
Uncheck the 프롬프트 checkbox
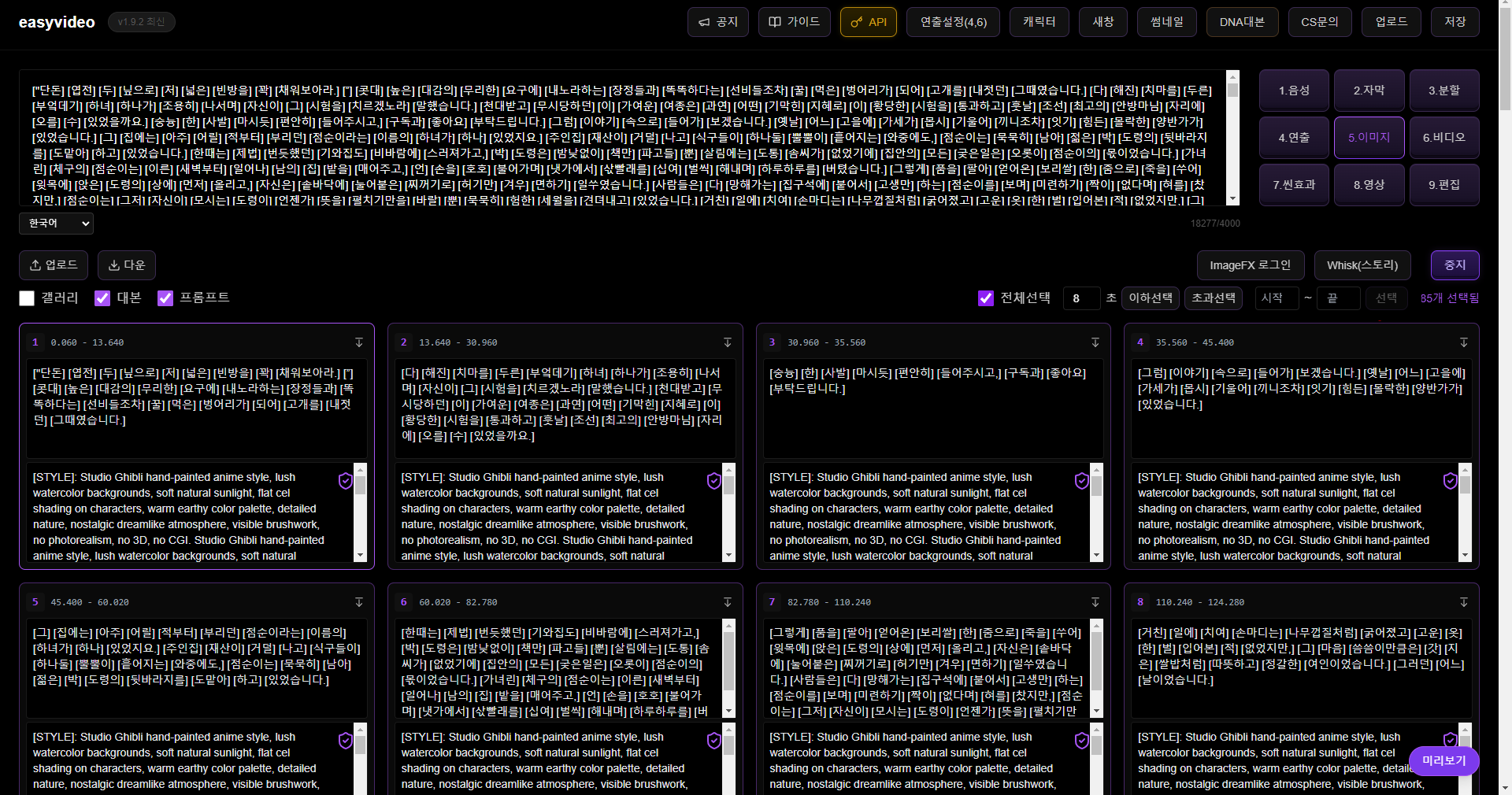tap(165, 298)
